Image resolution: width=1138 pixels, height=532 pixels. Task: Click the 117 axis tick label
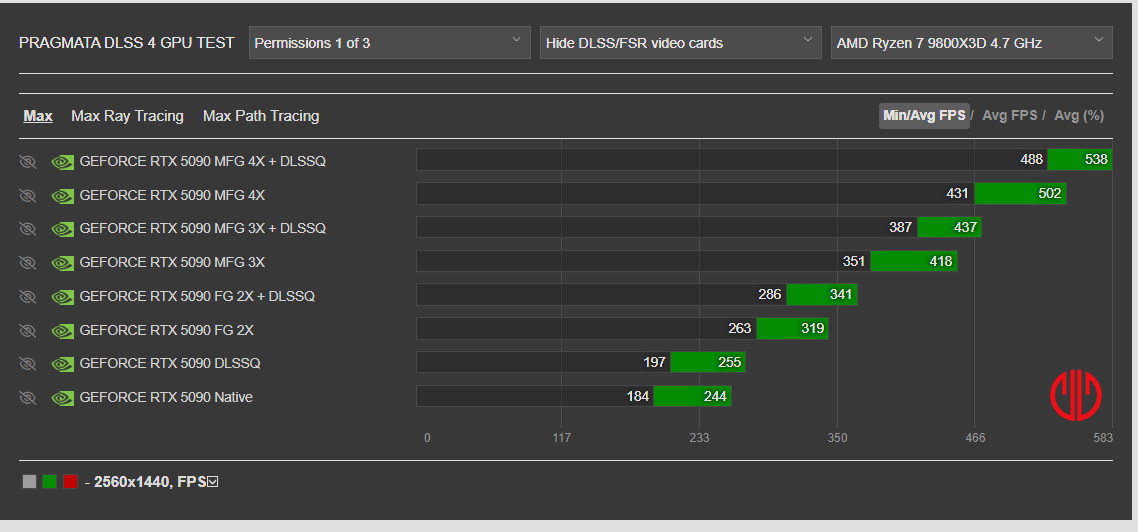coord(562,438)
